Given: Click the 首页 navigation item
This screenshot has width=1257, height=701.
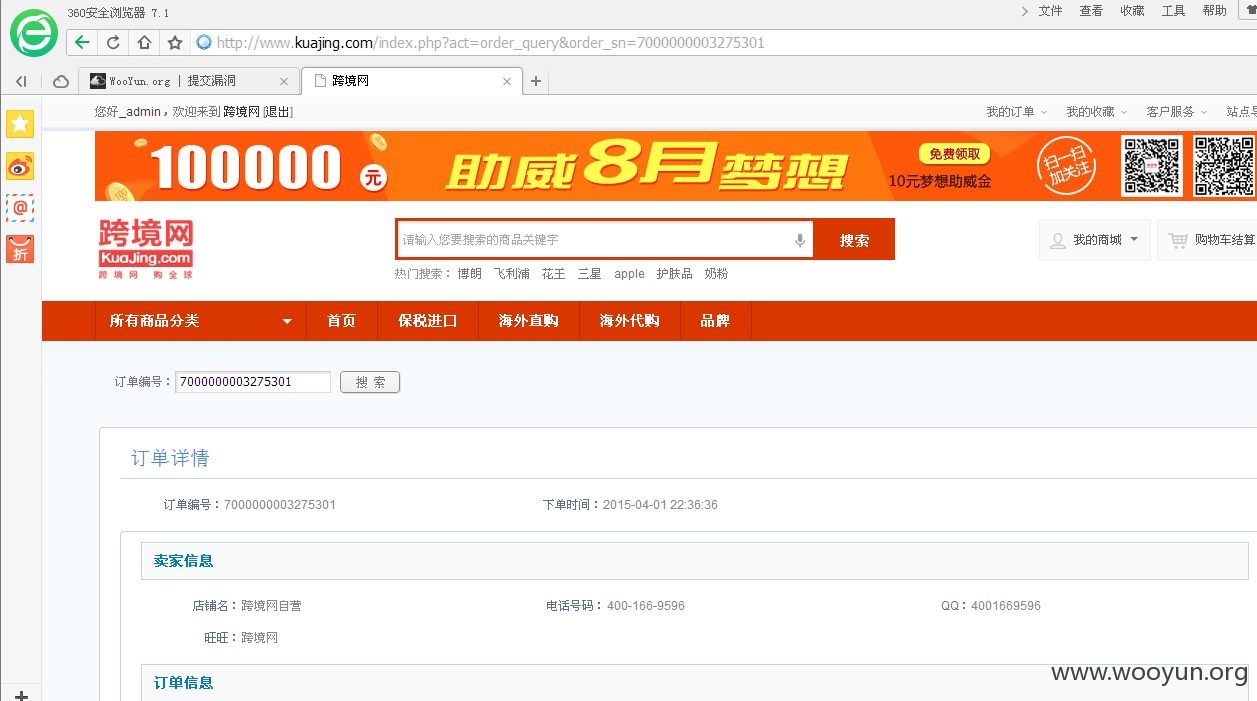Looking at the screenshot, I should coord(341,321).
